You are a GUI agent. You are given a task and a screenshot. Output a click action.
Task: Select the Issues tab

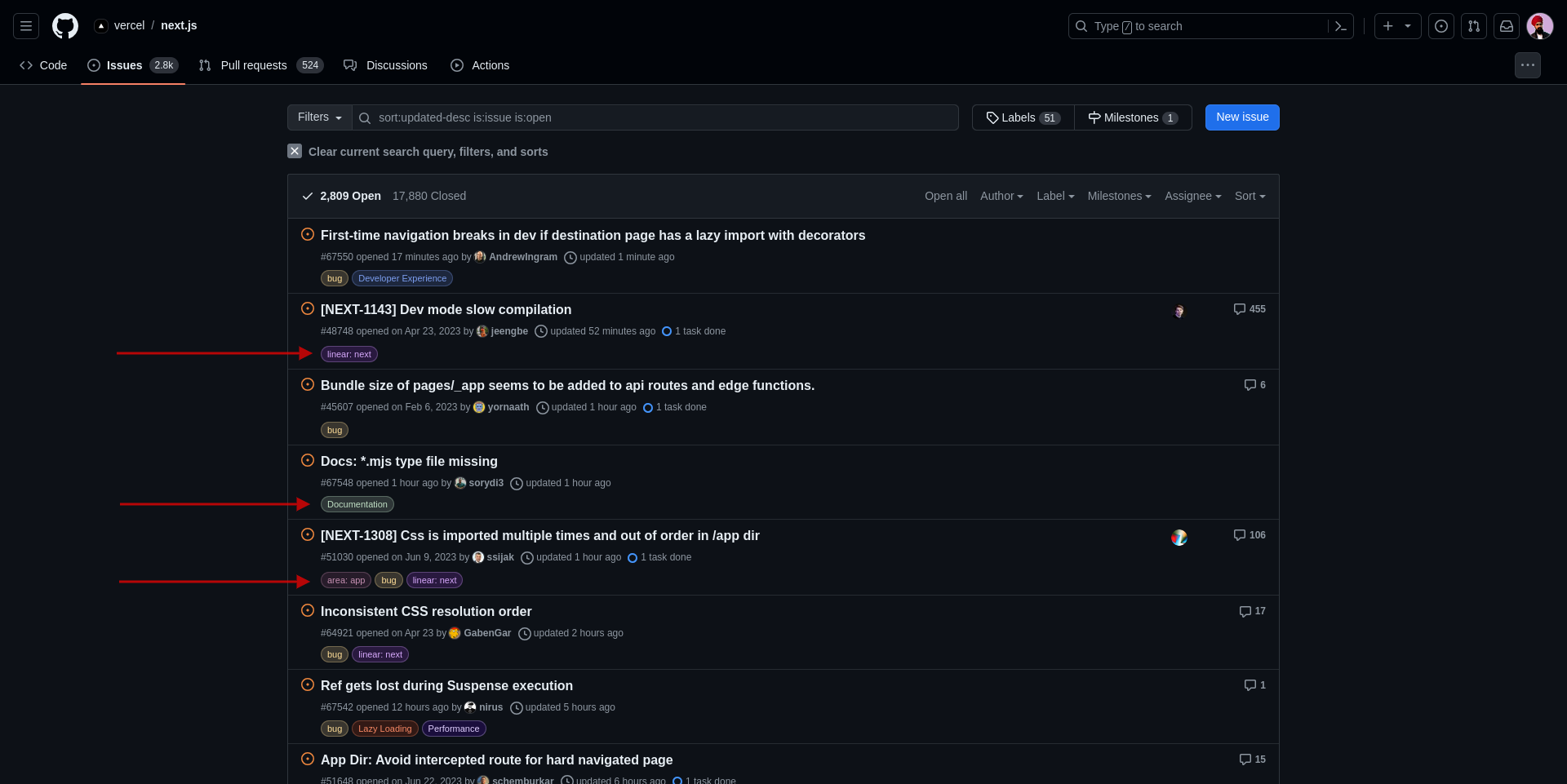(x=133, y=65)
